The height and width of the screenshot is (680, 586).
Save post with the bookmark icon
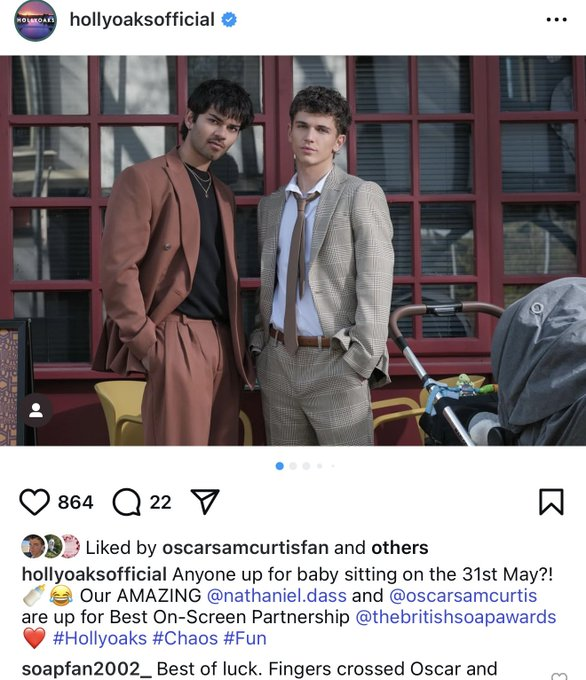(x=551, y=502)
